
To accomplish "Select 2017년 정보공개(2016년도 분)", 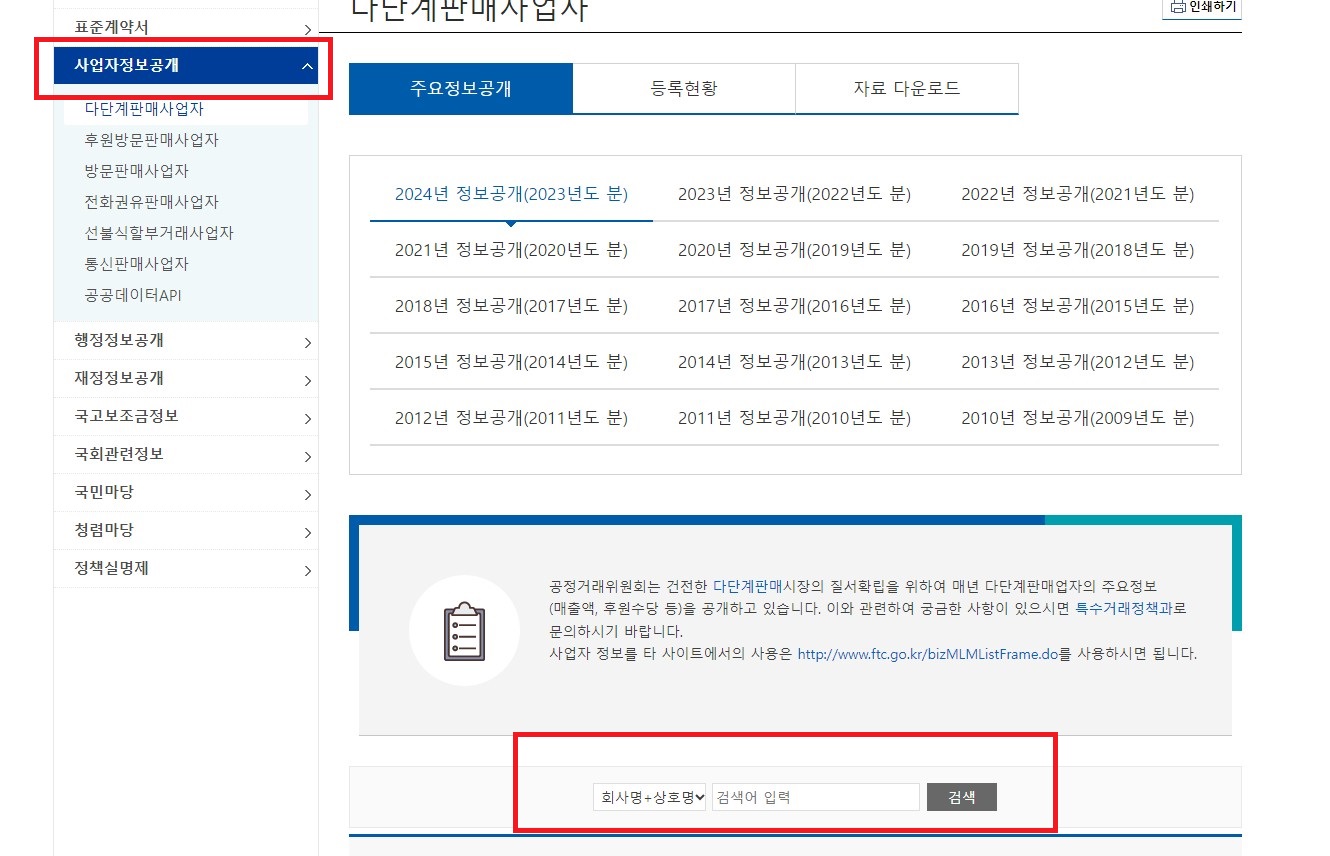I will 794,306.
